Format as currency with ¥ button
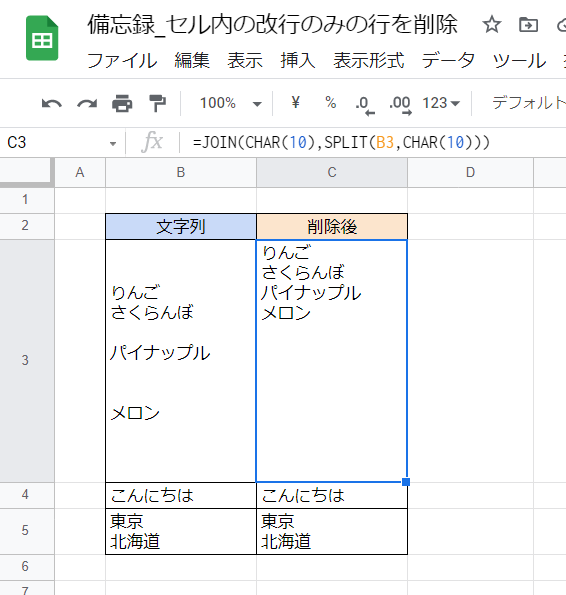 296,102
